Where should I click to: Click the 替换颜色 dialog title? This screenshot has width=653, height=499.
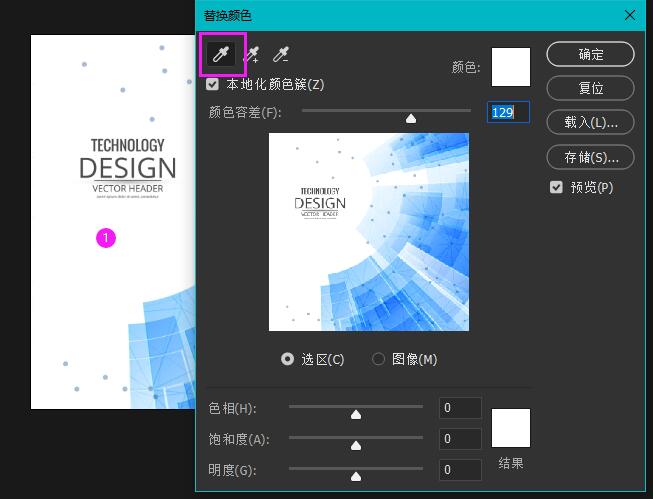point(227,15)
